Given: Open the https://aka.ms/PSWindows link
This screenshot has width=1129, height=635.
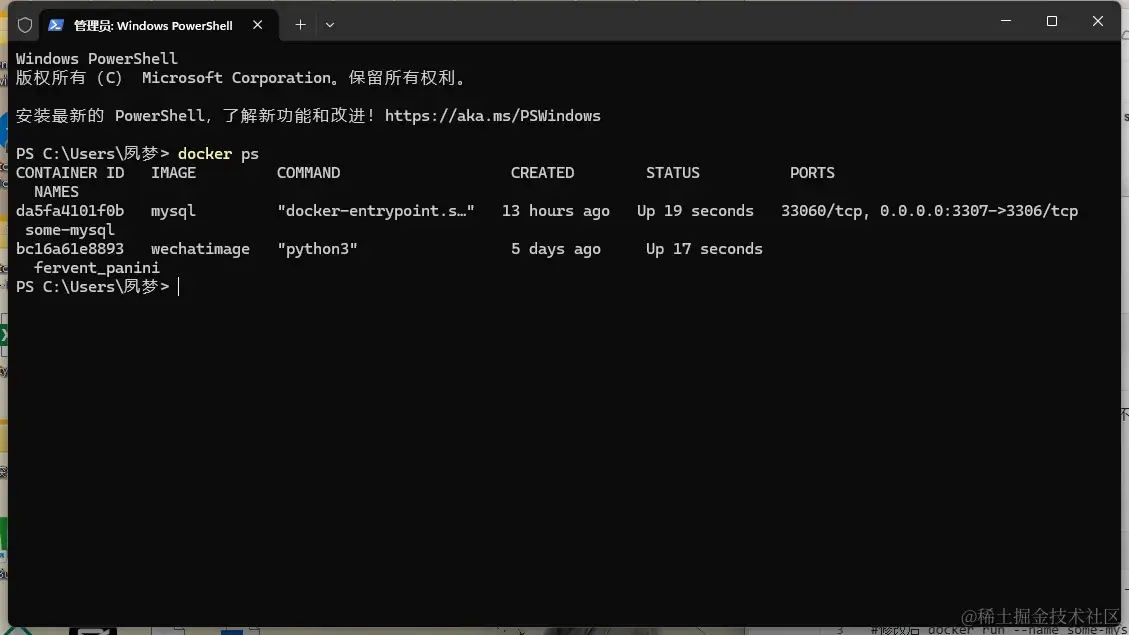Looking at the screenshot, I should point(492,116).
